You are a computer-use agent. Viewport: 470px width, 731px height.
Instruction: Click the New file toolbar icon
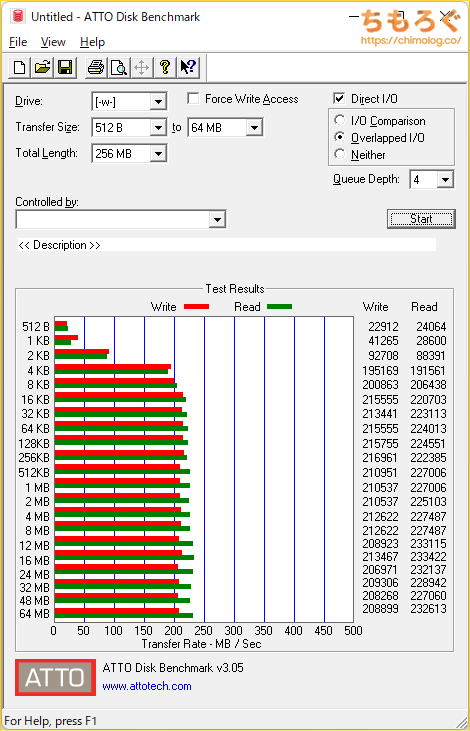tap(20, 68)
